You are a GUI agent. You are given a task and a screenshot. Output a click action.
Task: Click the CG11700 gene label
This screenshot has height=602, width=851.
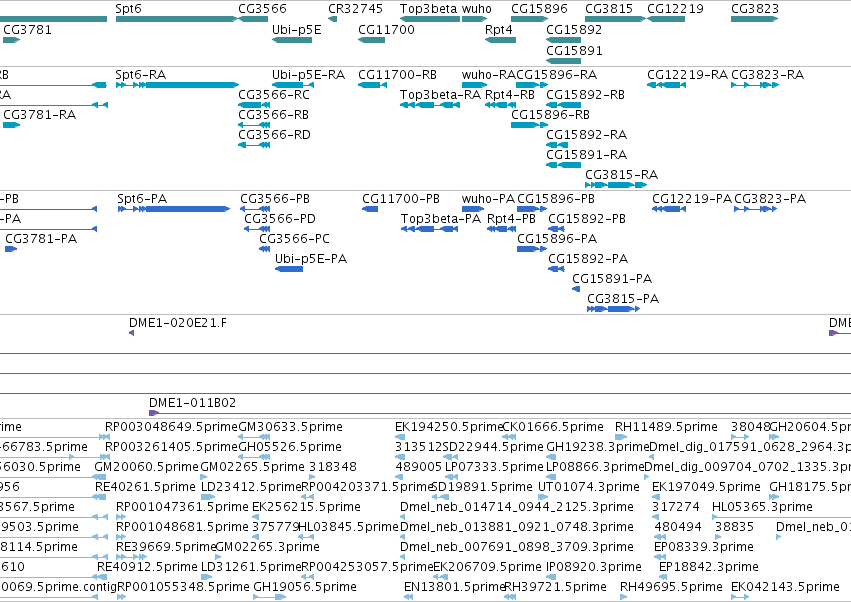(386, 29)
